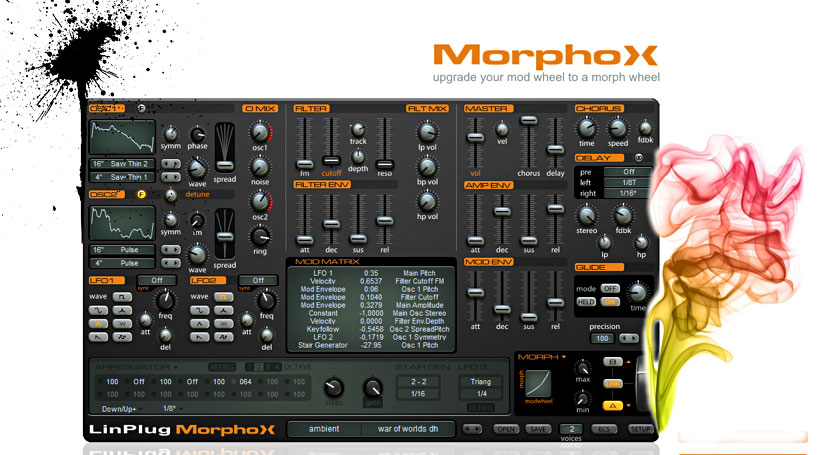Open LFO2 sync Off dropdown
This screenshot has height=455, width=819.
click(x=258, y=281)
